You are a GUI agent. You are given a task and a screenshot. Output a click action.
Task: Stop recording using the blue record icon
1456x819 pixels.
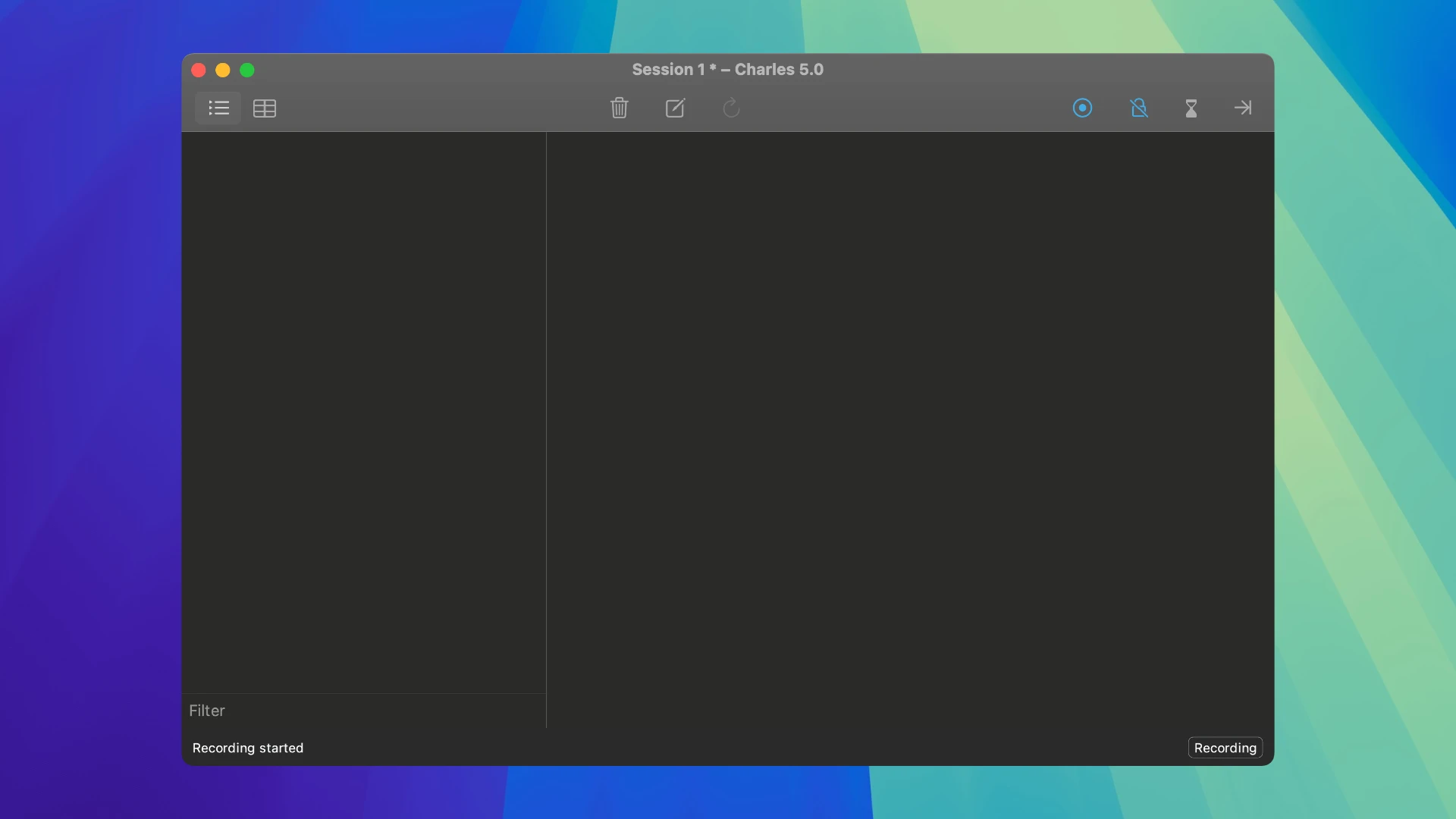(1082, 108)
